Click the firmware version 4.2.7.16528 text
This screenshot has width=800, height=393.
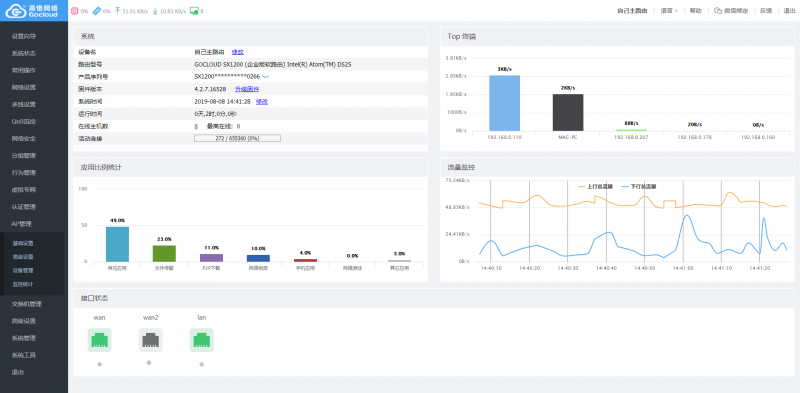tap(210, 89)
